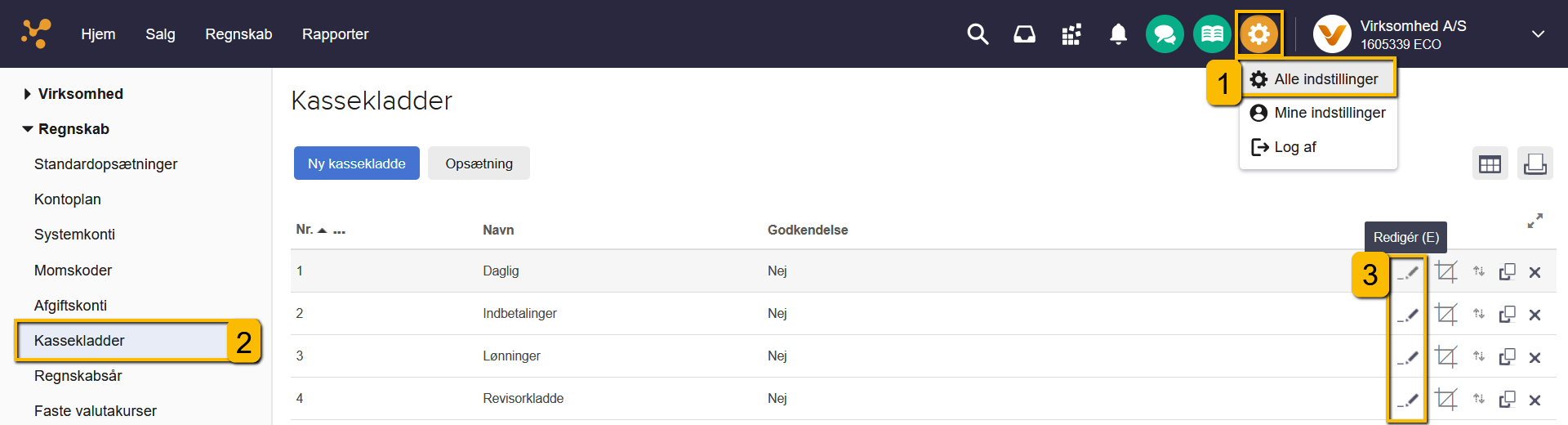Choose Log af in the settings menu
Image resolution: width=1568 pixels, height=425 pixels.
(1294, 147)
